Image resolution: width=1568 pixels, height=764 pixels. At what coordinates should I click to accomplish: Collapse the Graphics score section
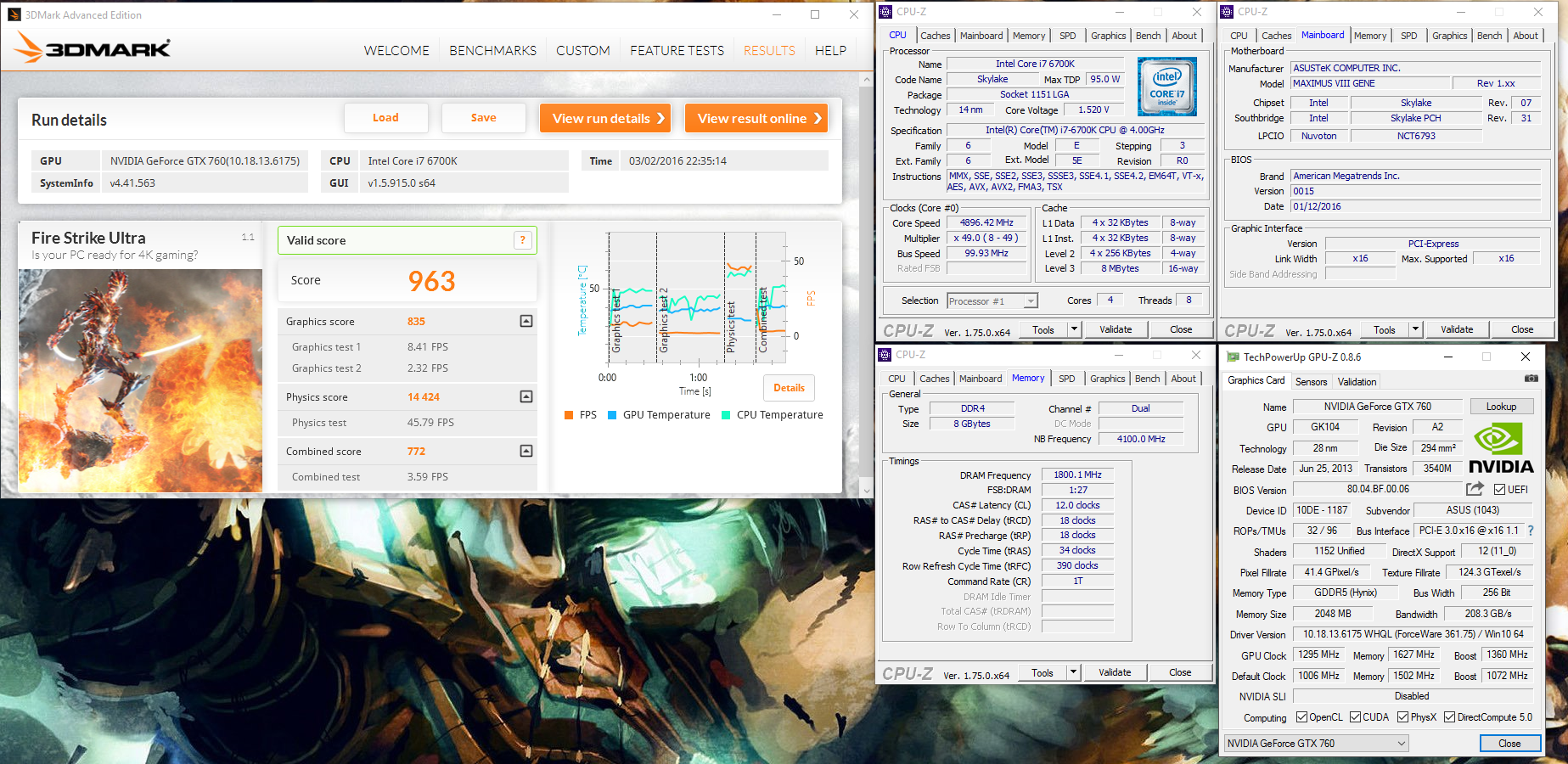[x=526, y=321]
